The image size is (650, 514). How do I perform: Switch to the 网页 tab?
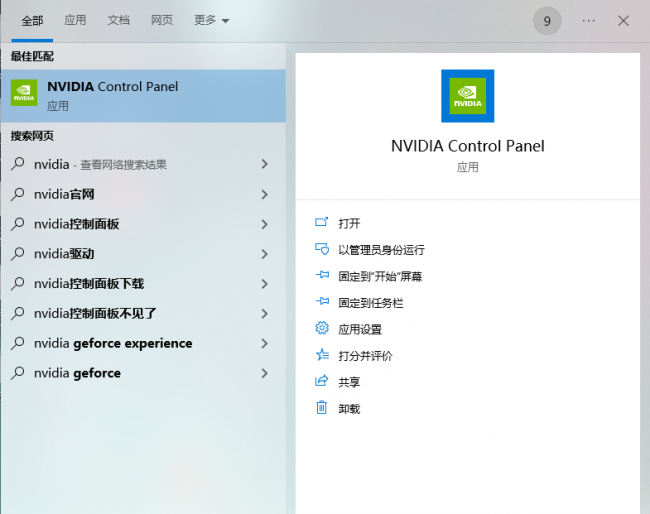tap(162, 20)
